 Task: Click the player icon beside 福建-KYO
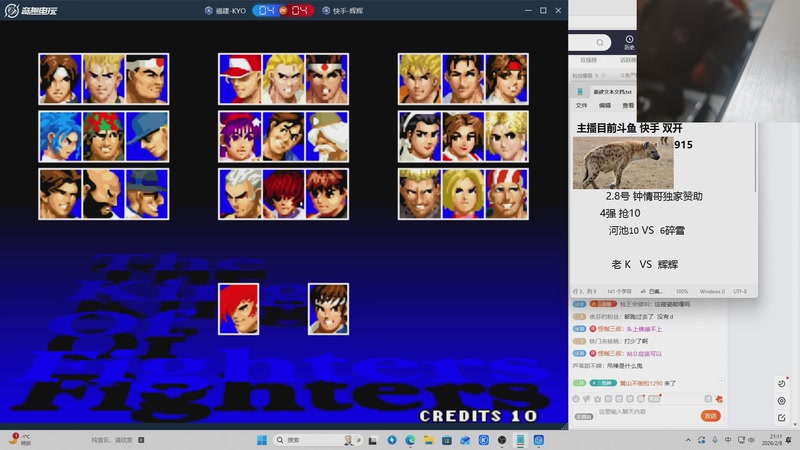coord(208,10)
